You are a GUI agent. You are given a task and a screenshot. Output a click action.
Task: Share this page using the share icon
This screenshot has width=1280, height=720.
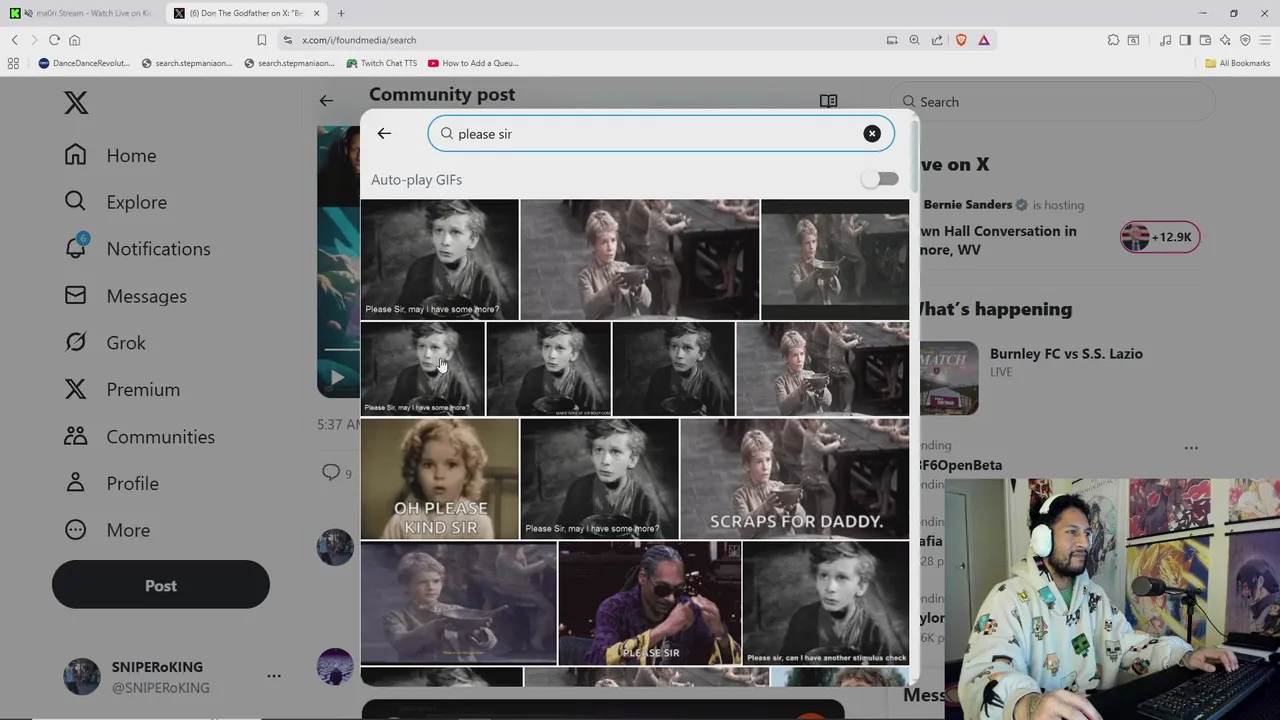tap(937, 40)
